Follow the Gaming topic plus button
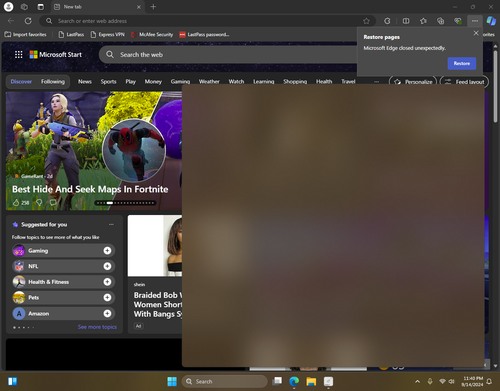This screenshot has width=500, height=391. pos(107,251)
